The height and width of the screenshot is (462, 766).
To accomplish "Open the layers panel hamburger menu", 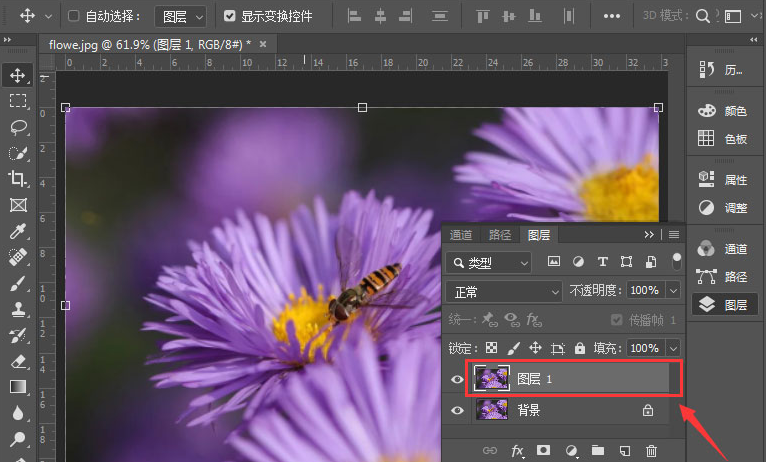I will pyautogui.click(x=674, y=235).
